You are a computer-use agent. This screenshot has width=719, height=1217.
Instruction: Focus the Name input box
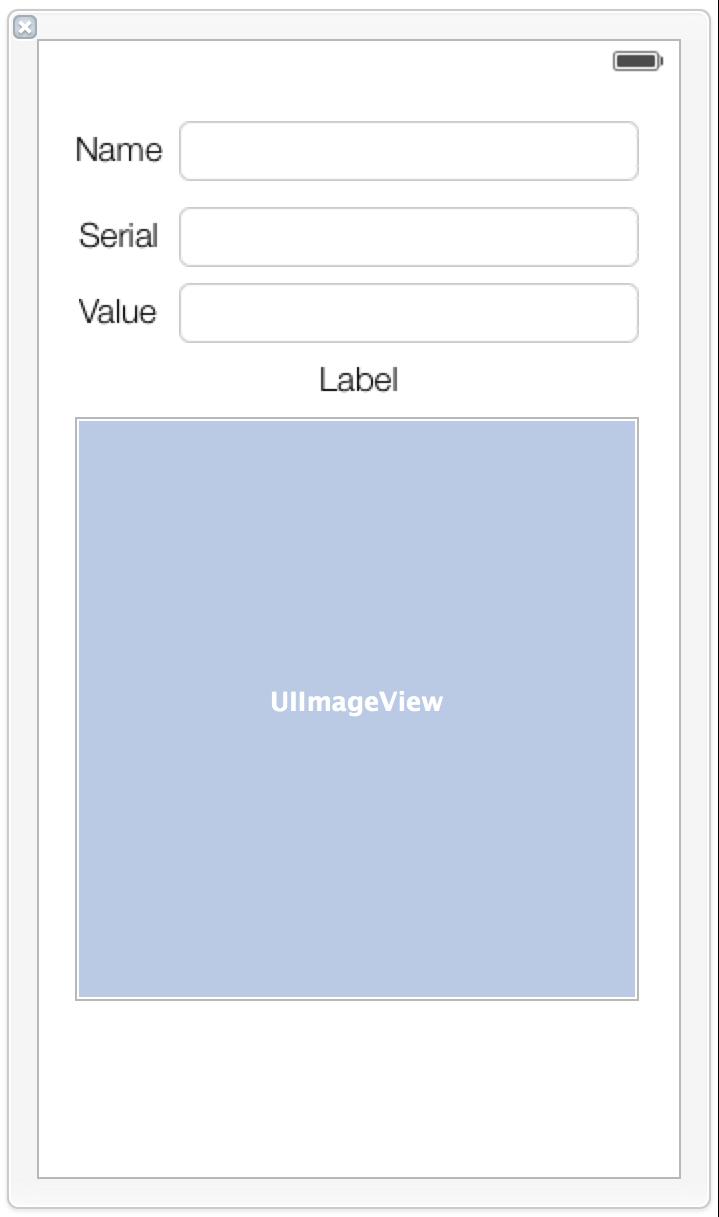(409, 151)
